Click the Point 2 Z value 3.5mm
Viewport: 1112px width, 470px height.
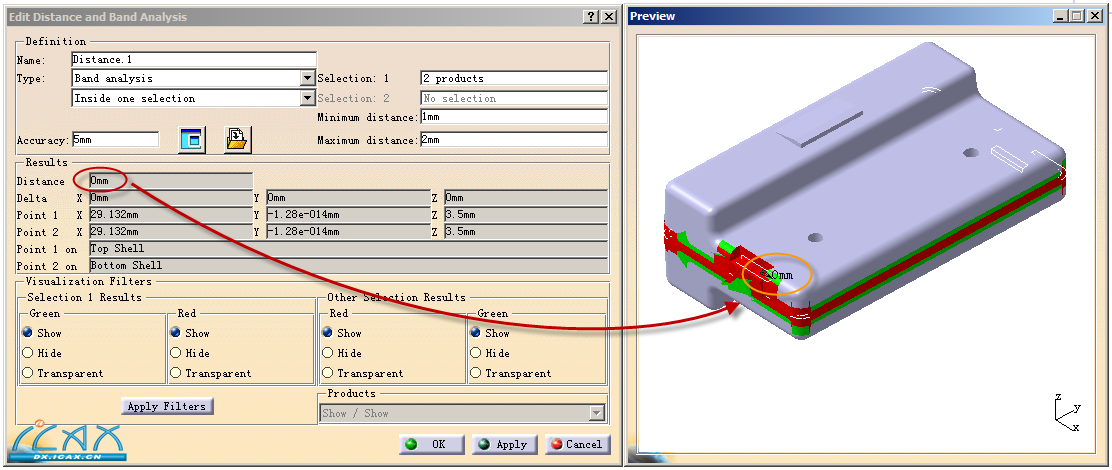[x=526, y=231]
